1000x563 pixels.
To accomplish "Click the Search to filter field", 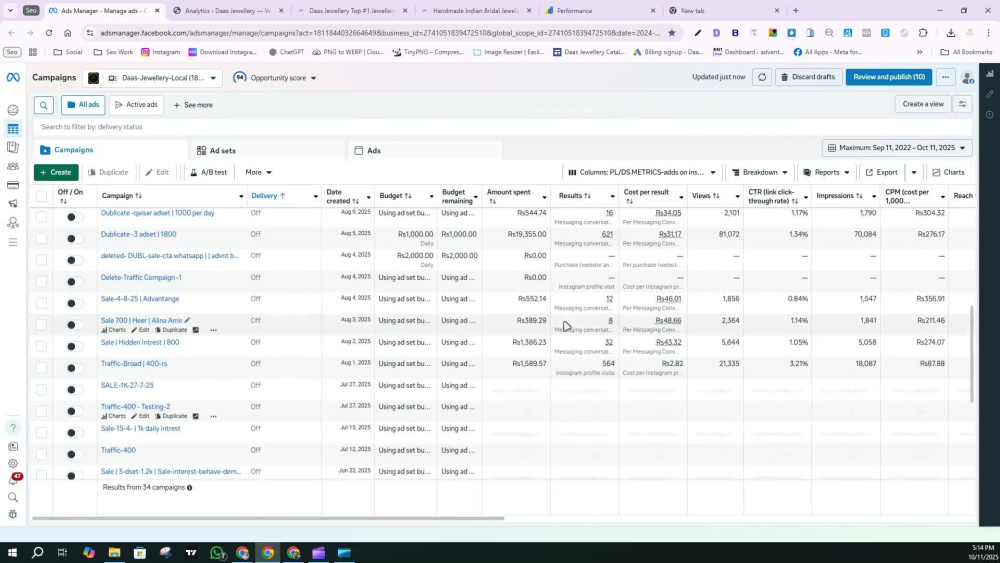I will point(503,127).
